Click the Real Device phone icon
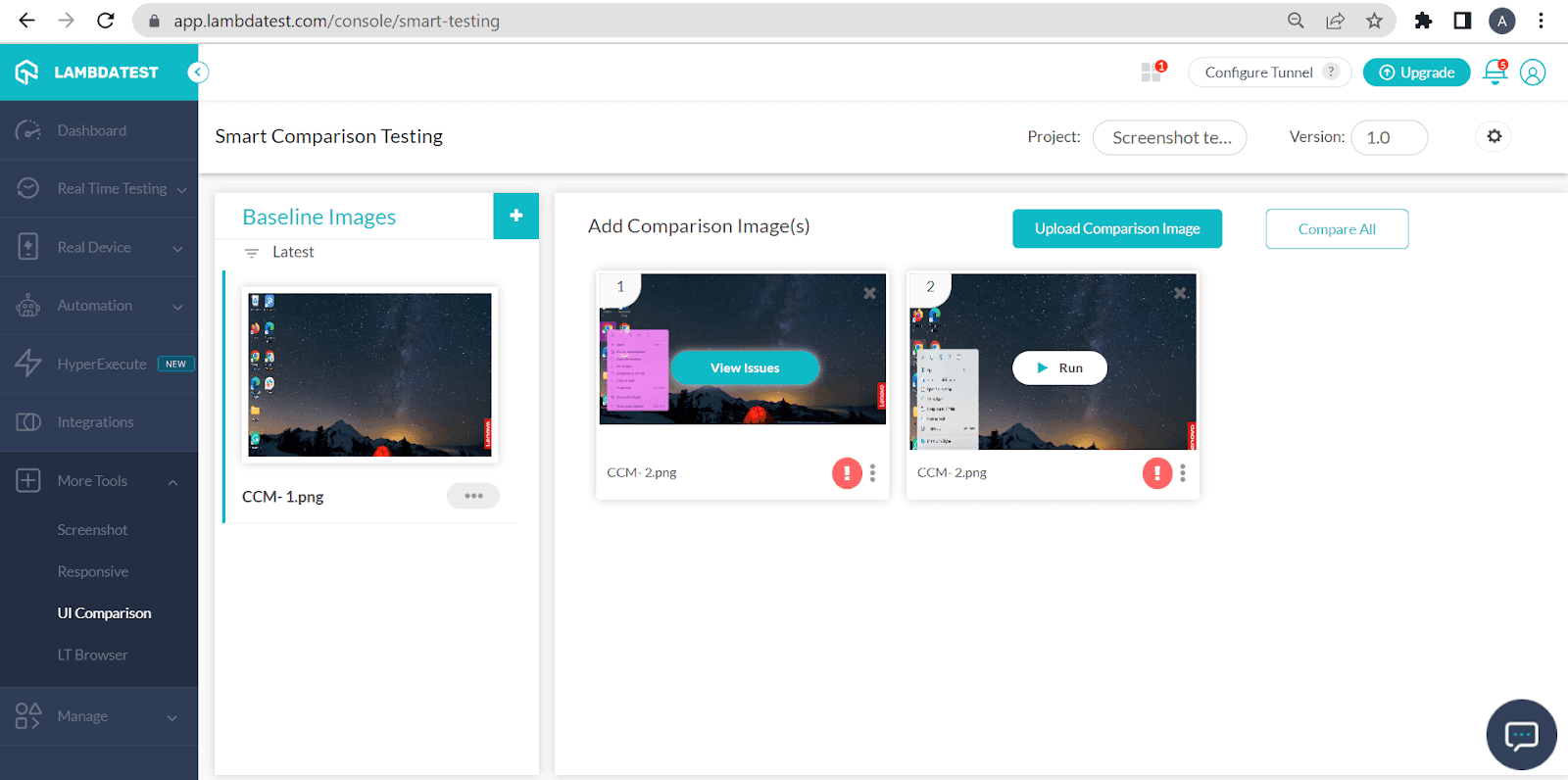1568x780 pixels. [28, 247]
